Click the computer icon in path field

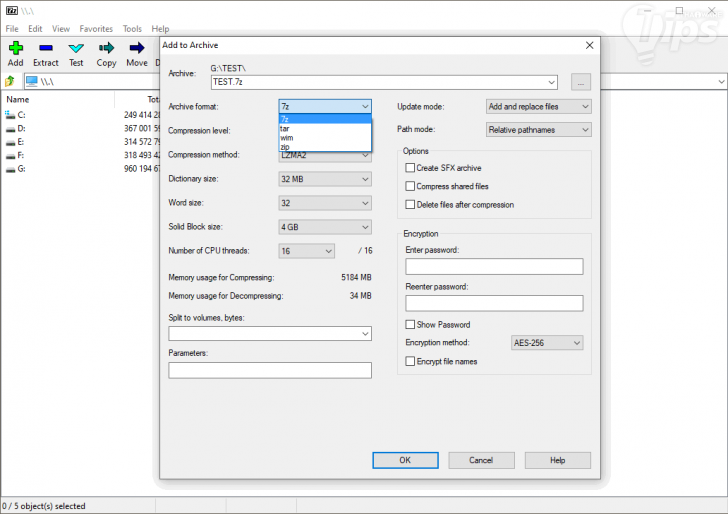point(32,82)
